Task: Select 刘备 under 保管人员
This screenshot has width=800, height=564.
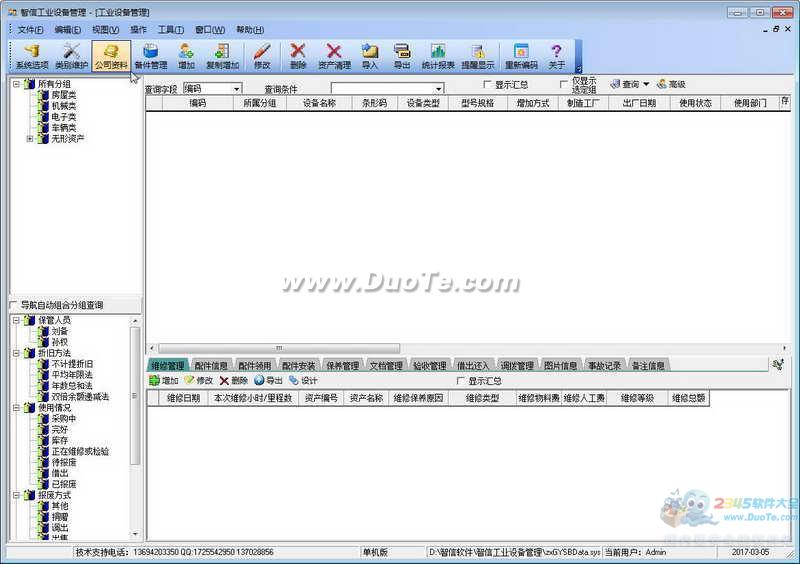Action: 60,331
